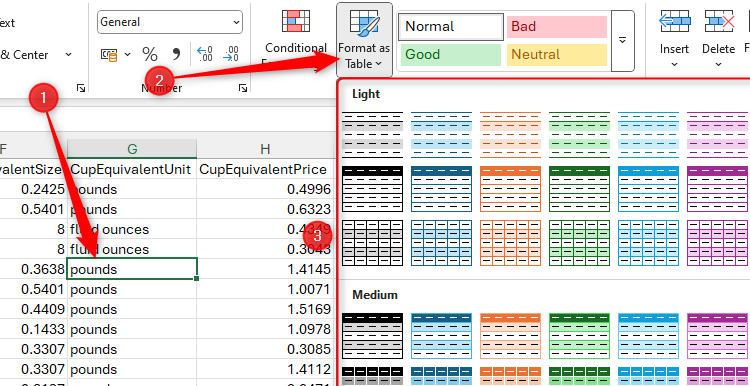This screenshot has width=750, height=386.
Task: Choose light blue Medium style, first row
Action: point(649,336)
